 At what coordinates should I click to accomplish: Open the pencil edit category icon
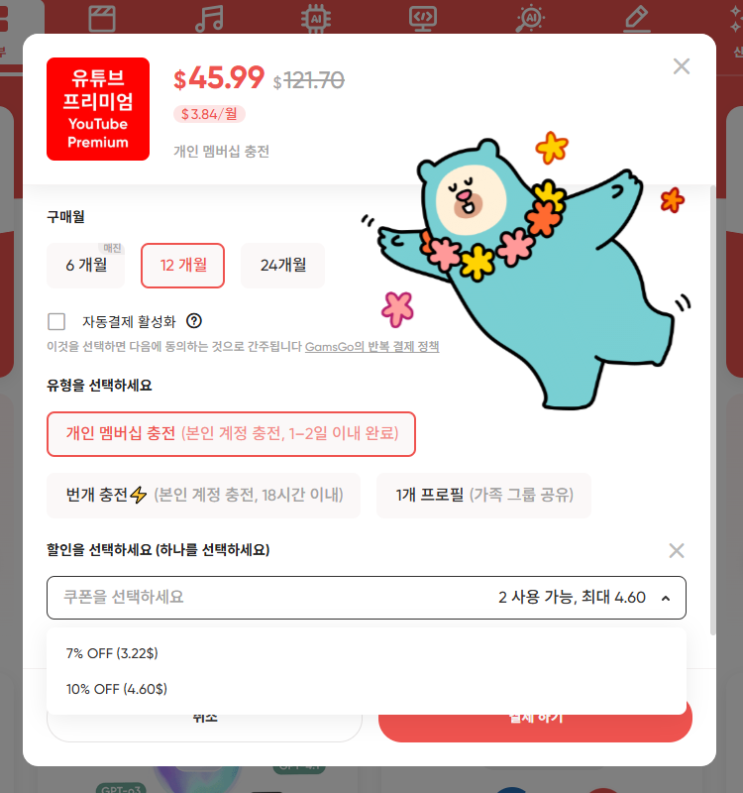637,19
